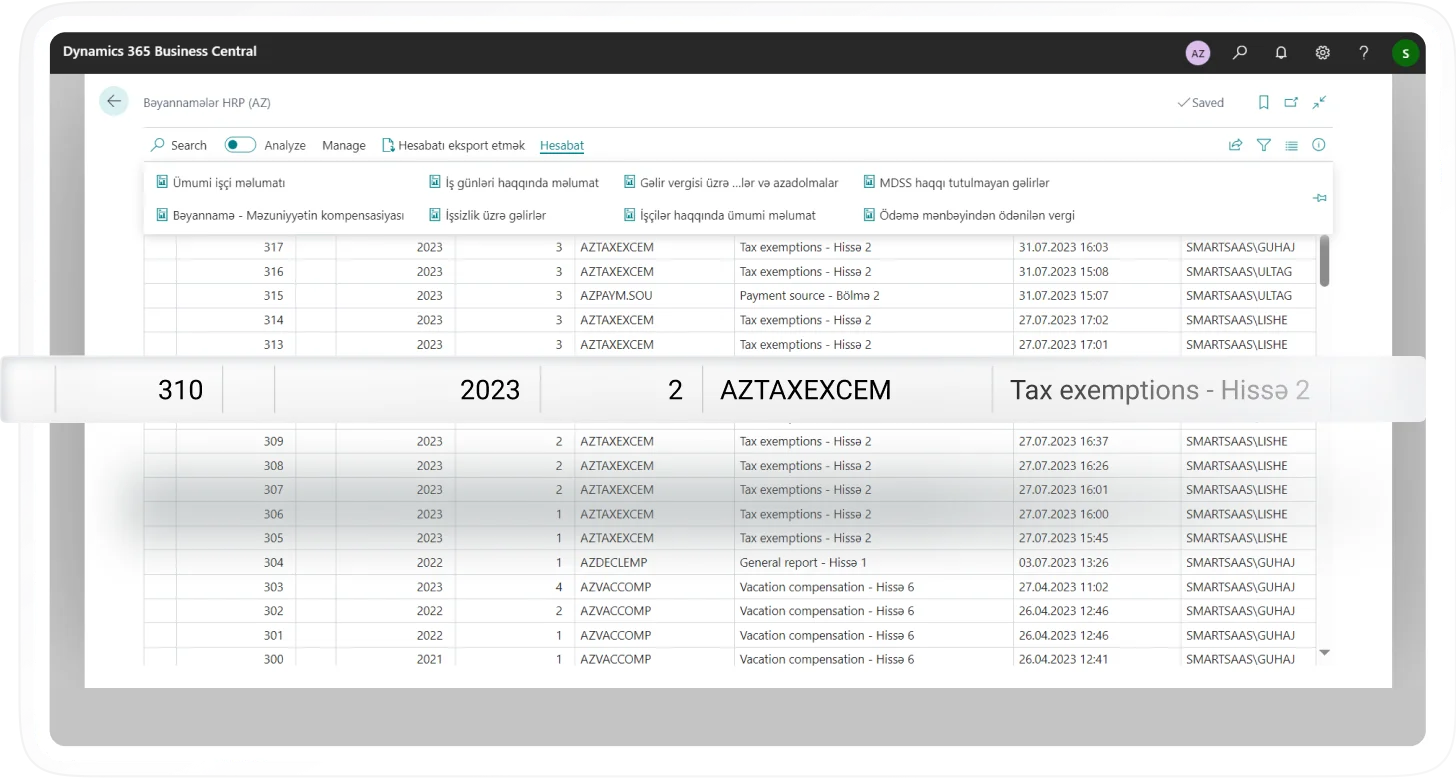The width and height of the screenshot is (1456, 780).
Task: Open notifications bell icon
Action: coord(1281,53)
